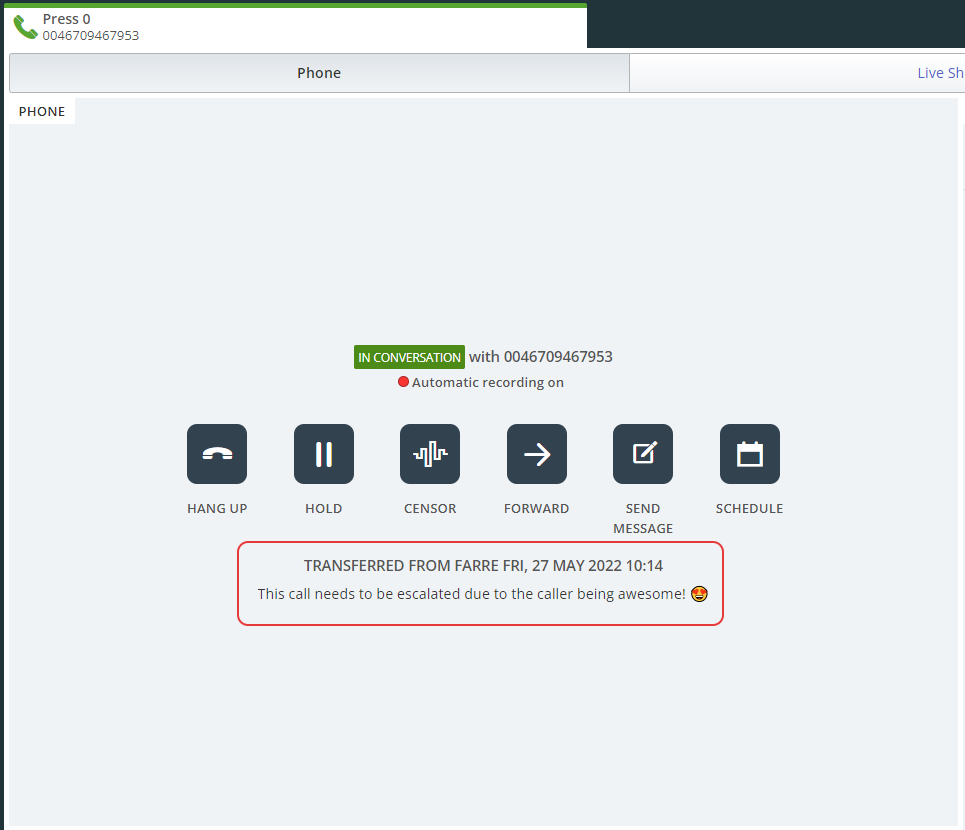Click the escalation message in transfer note
Viewport: 965px width, 830px height.
point(471,594)
